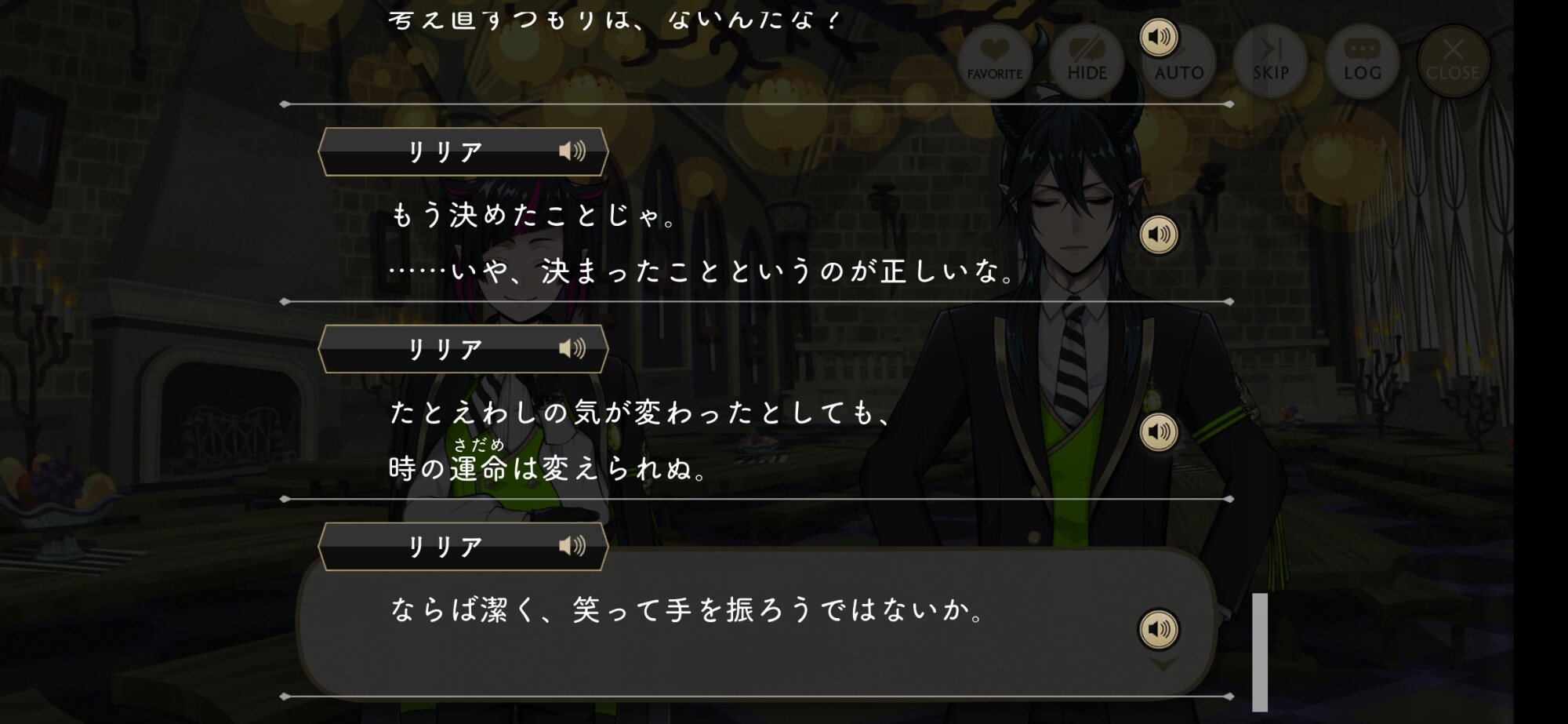Click the down arrow below the last dialogue
This screenshot has width=1568, height=724.
click(1163, 665)
